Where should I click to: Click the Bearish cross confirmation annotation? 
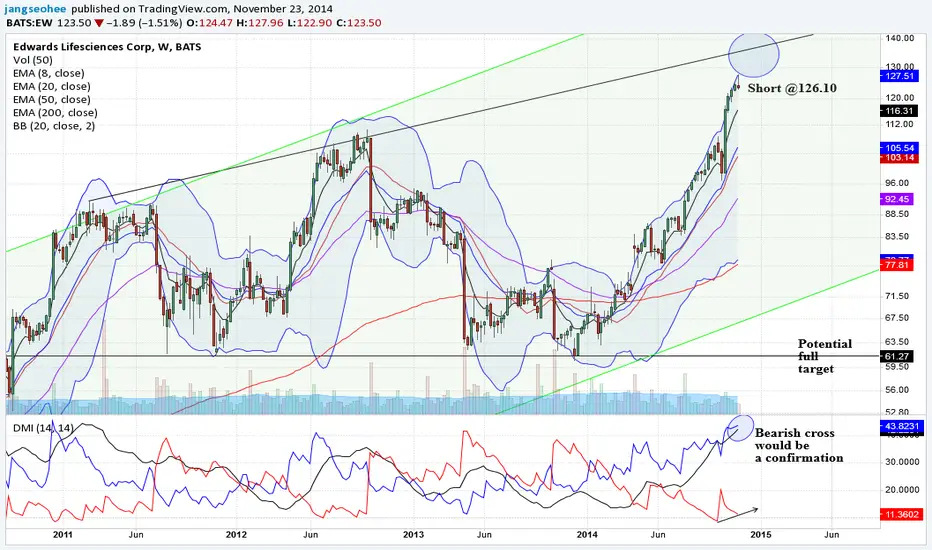pos(799,445)
